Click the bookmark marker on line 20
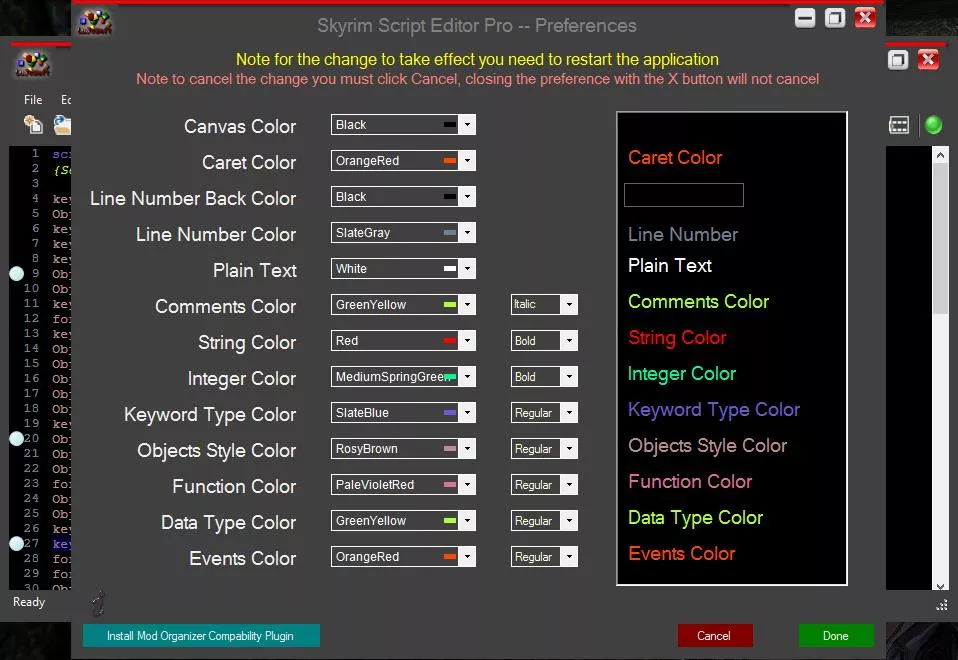 coord(16,438)
